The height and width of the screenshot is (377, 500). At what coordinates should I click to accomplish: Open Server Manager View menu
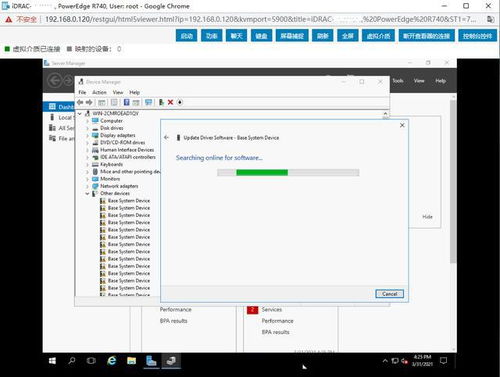pyautogui.click(x=419, y=81)
